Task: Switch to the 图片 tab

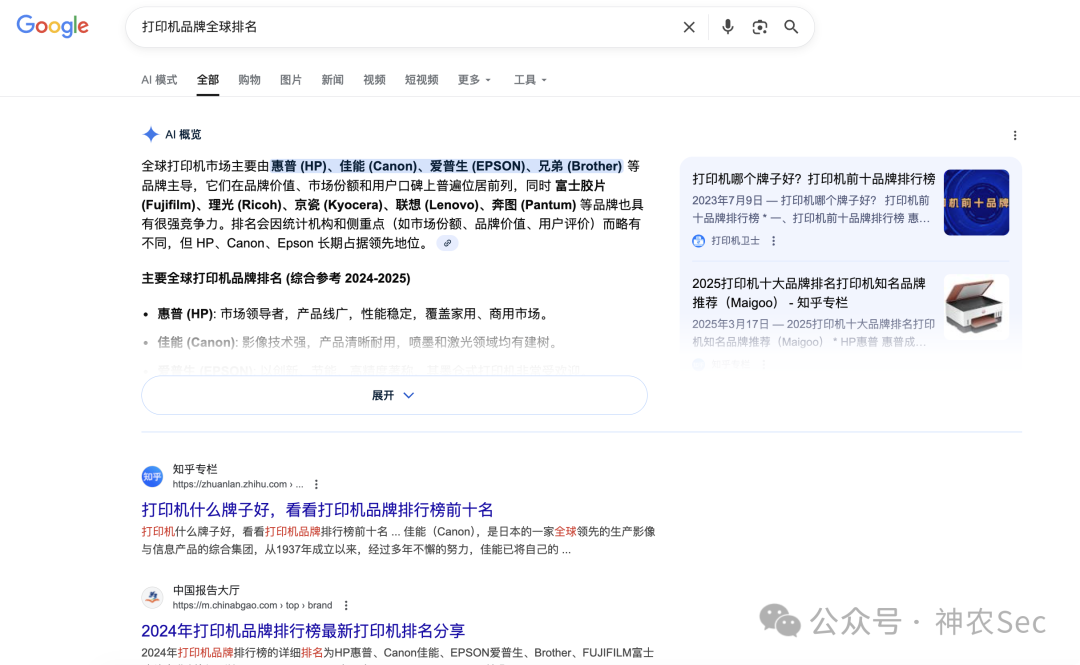Action: click(291, 79)
